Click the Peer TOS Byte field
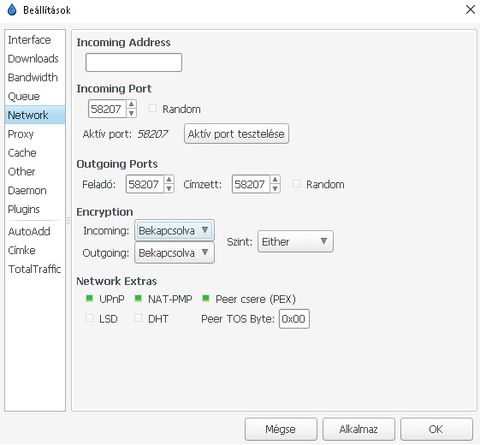This screenshot has height=445, width=480. [294, 319]
